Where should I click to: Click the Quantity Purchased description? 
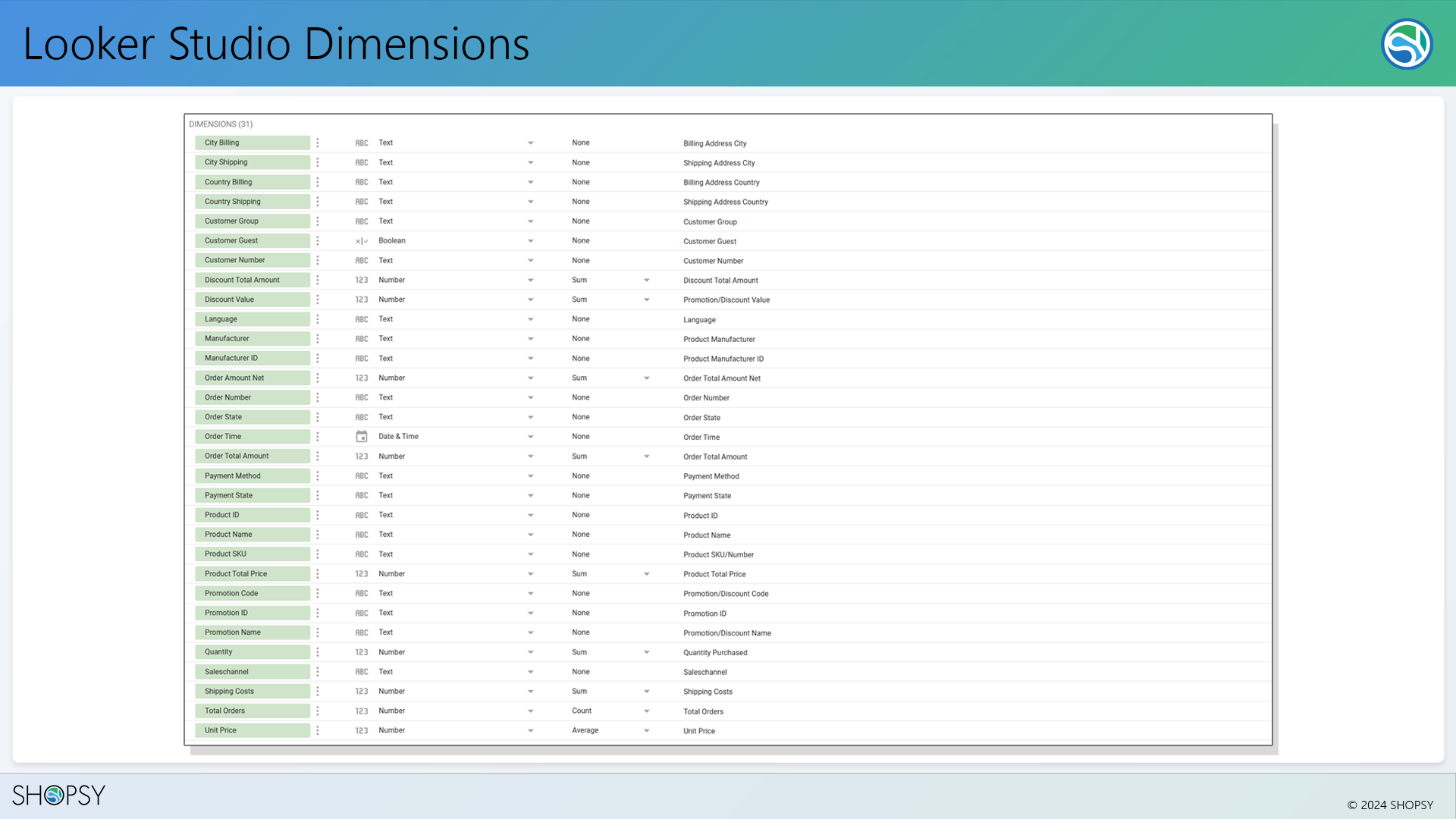coord(715,653)
